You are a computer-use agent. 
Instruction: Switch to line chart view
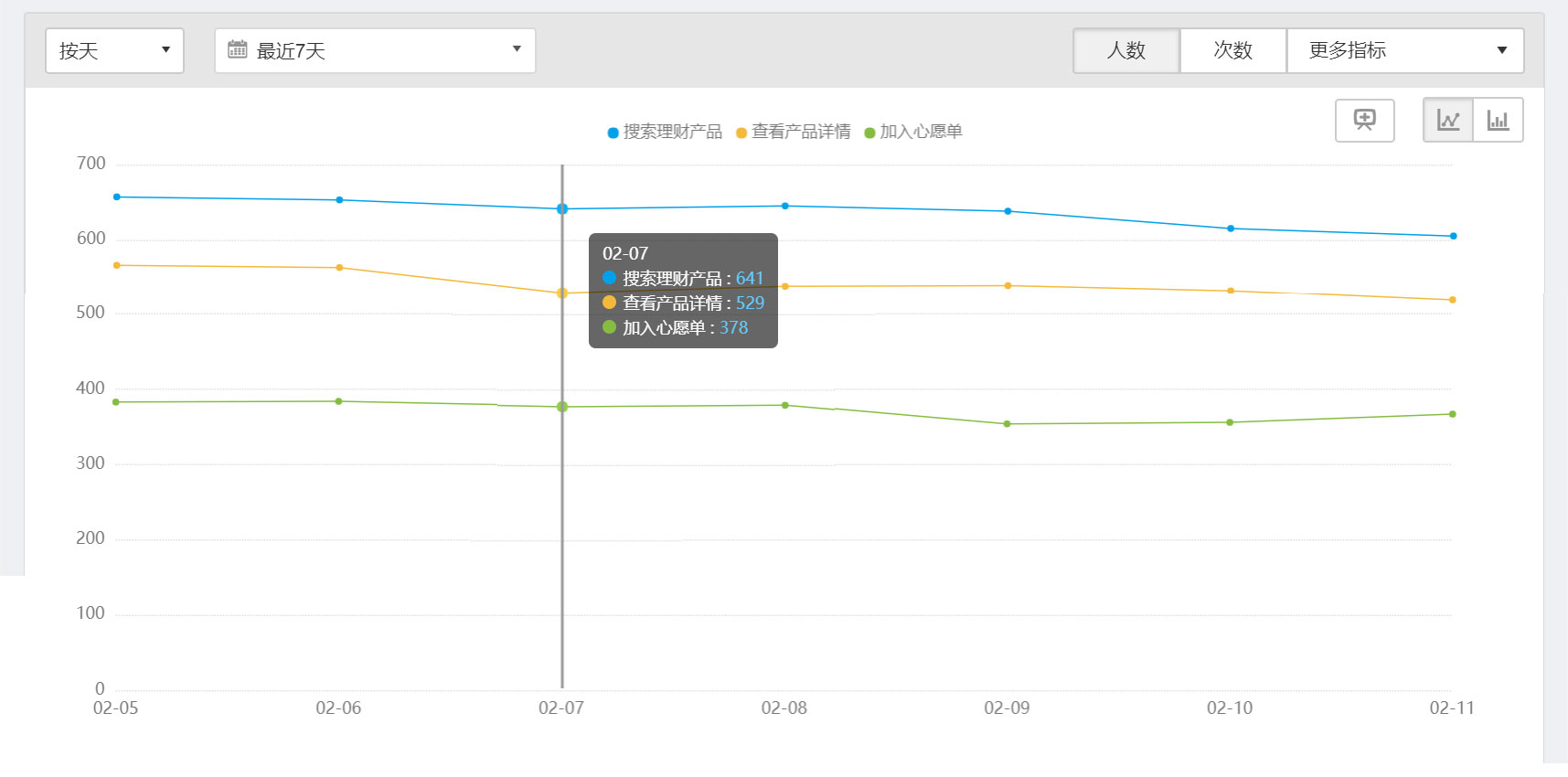tap(1448, 120)
